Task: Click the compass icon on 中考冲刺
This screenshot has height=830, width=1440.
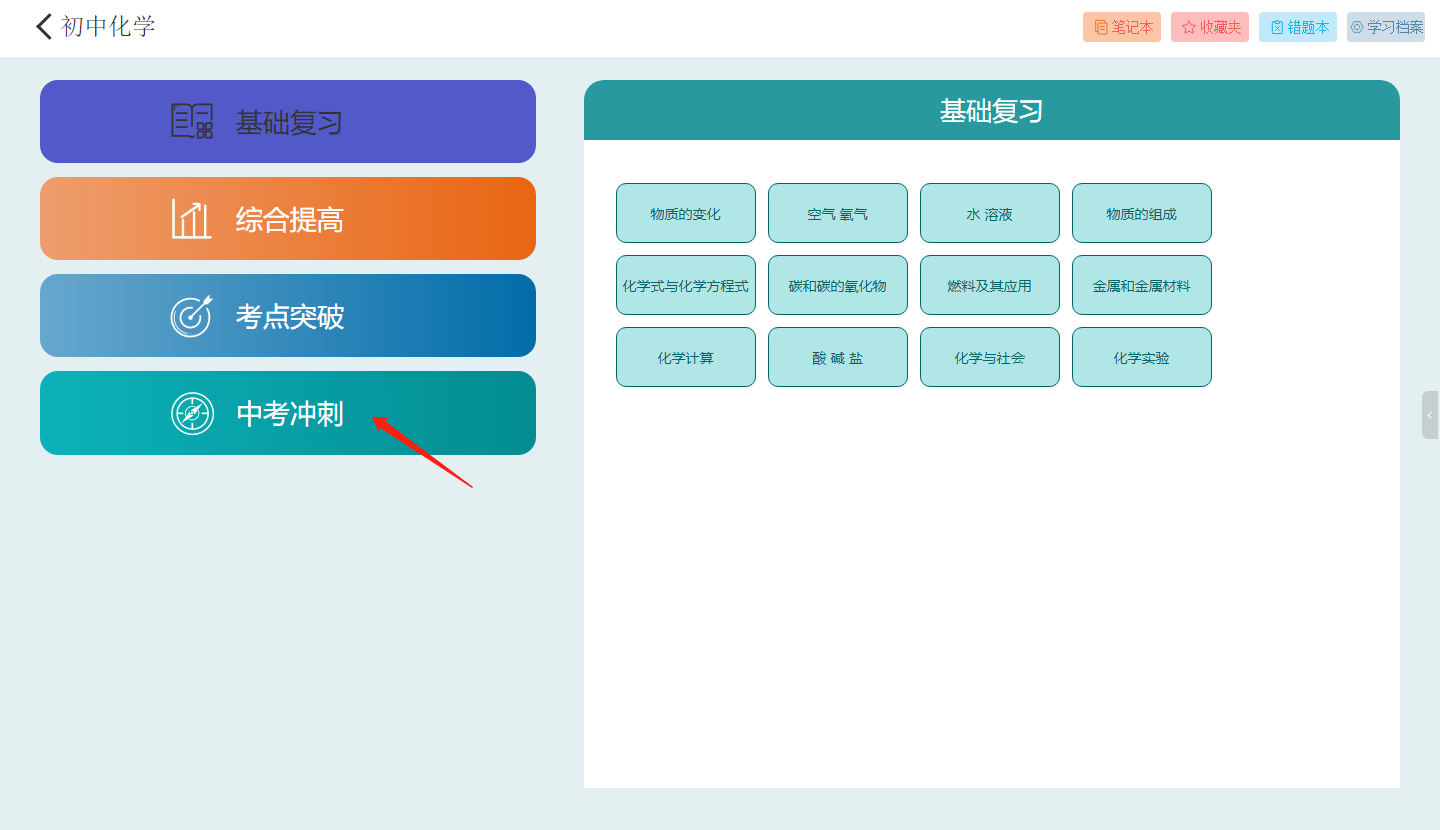Action: point(192,413)
